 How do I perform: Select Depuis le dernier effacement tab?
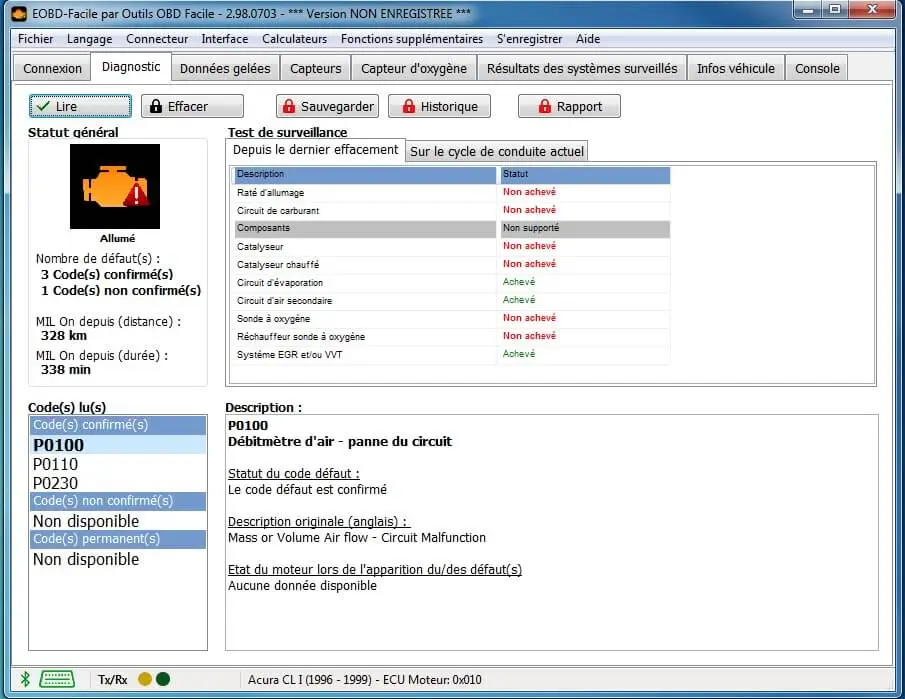[x=315, y=150]
